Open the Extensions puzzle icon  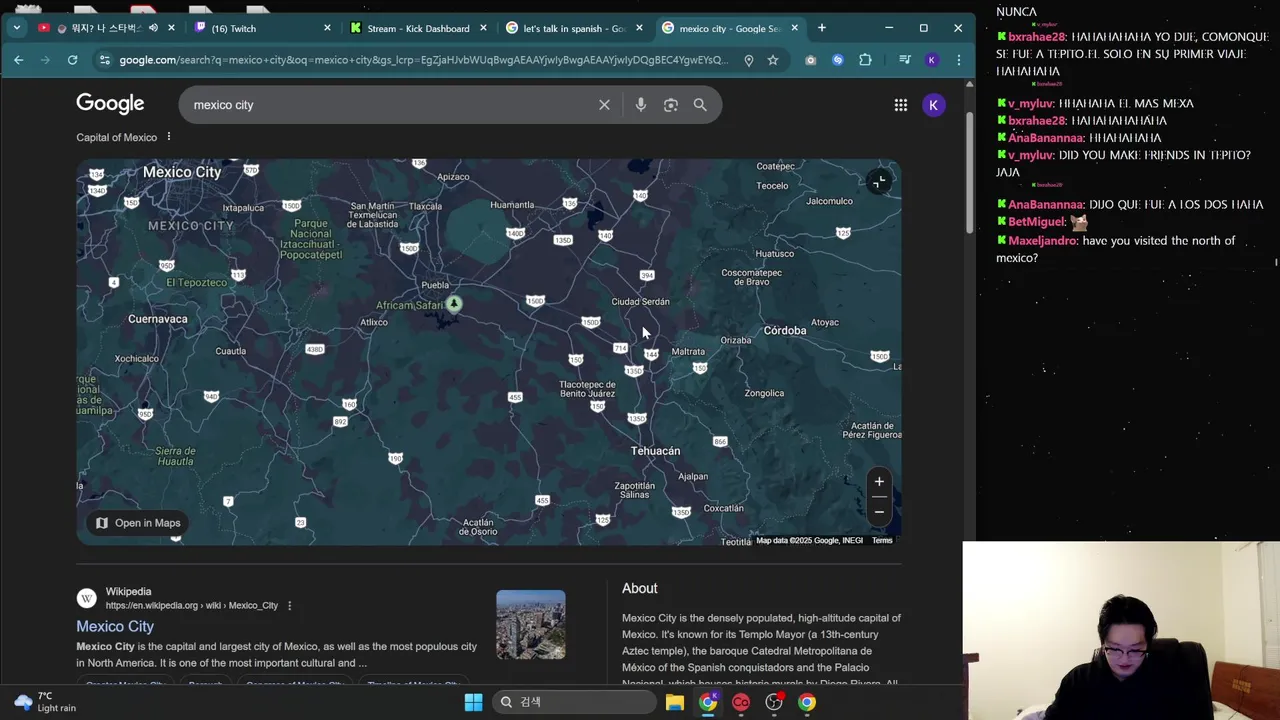pos(865,60)
